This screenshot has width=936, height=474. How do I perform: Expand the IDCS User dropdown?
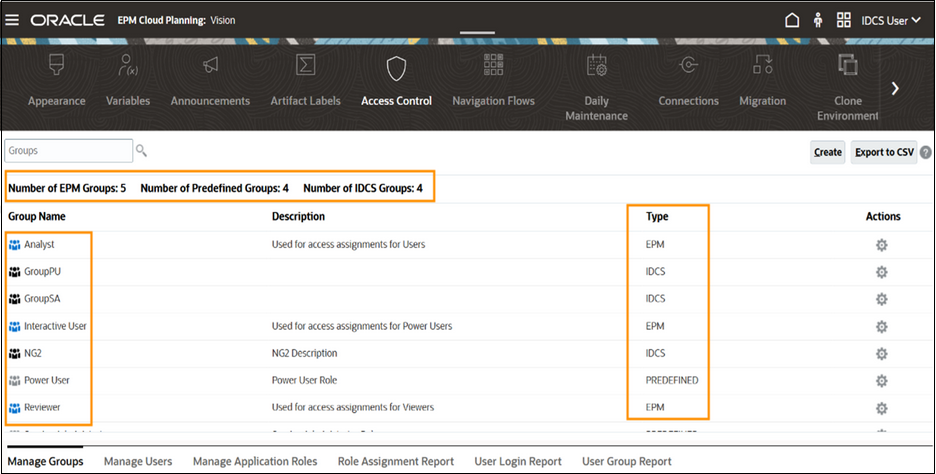pyautogui.click(x=891, y=21)
